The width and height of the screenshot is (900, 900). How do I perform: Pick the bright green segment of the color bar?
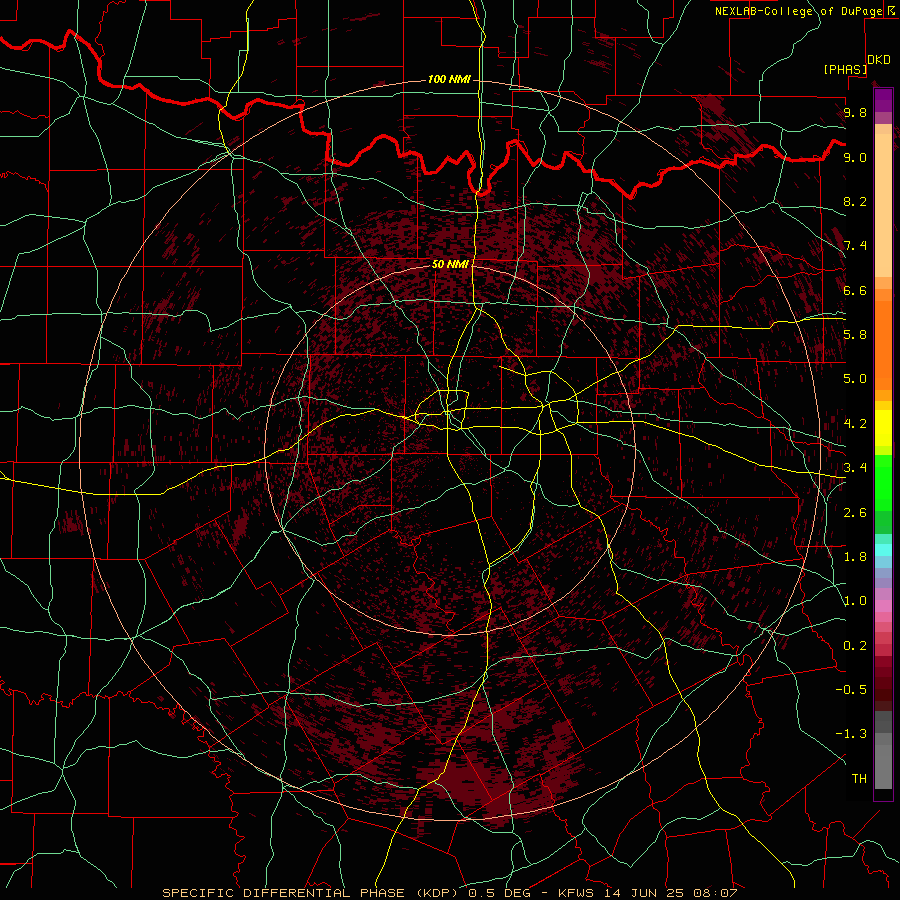(883, 484)
